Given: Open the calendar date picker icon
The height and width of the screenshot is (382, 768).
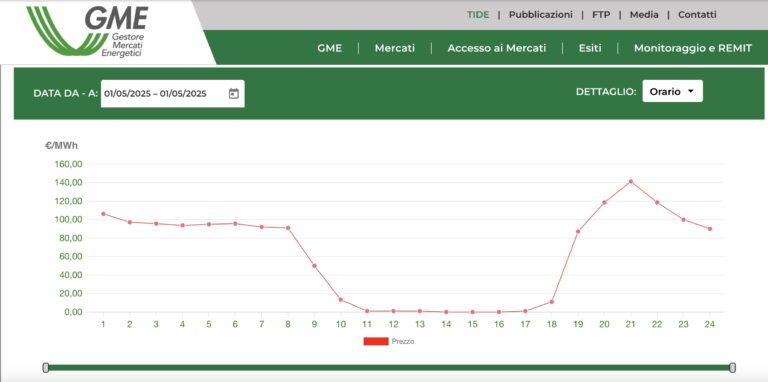Looking at the screenshot, I should [234, 94].
